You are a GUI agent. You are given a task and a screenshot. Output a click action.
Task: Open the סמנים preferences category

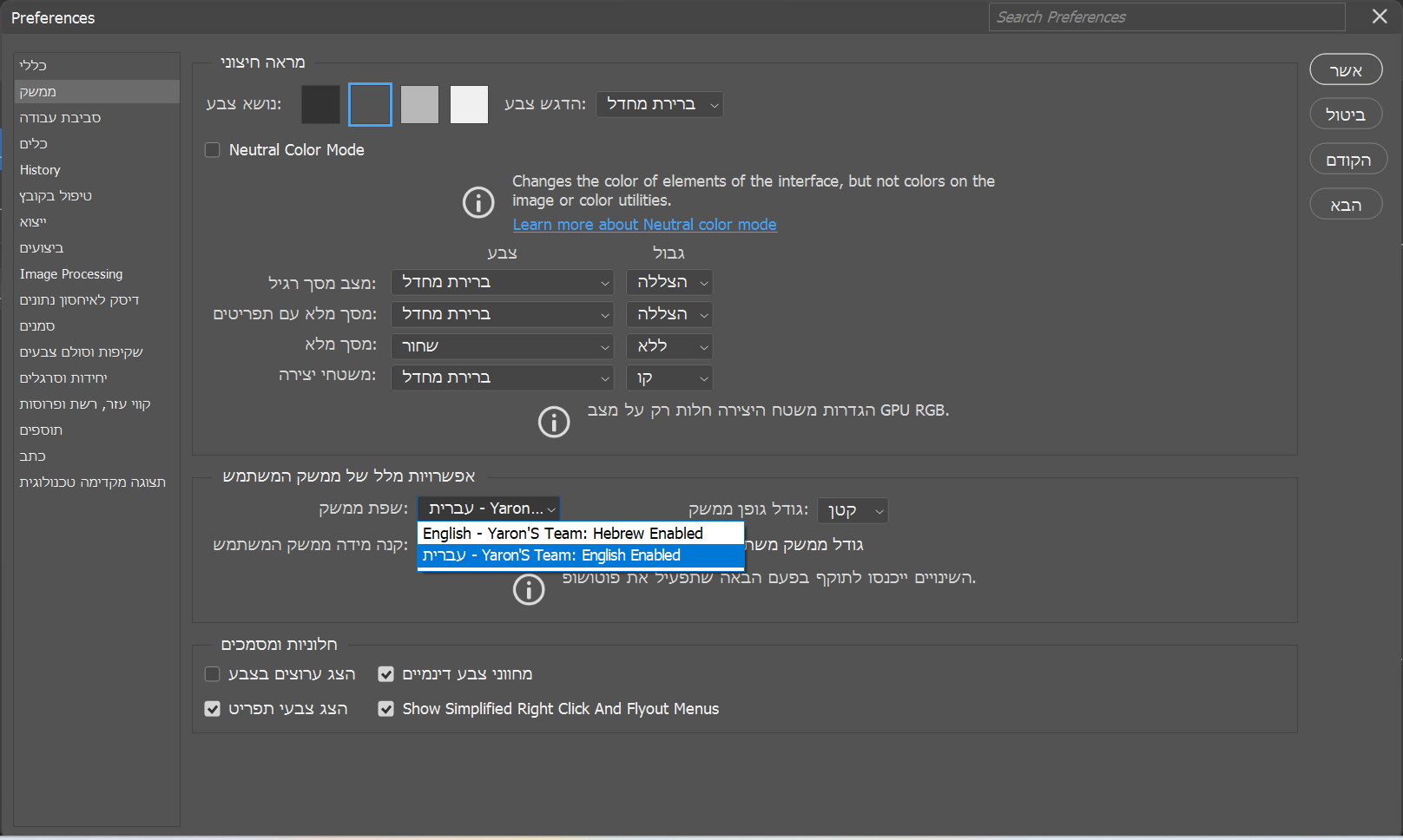pos(97,325)
